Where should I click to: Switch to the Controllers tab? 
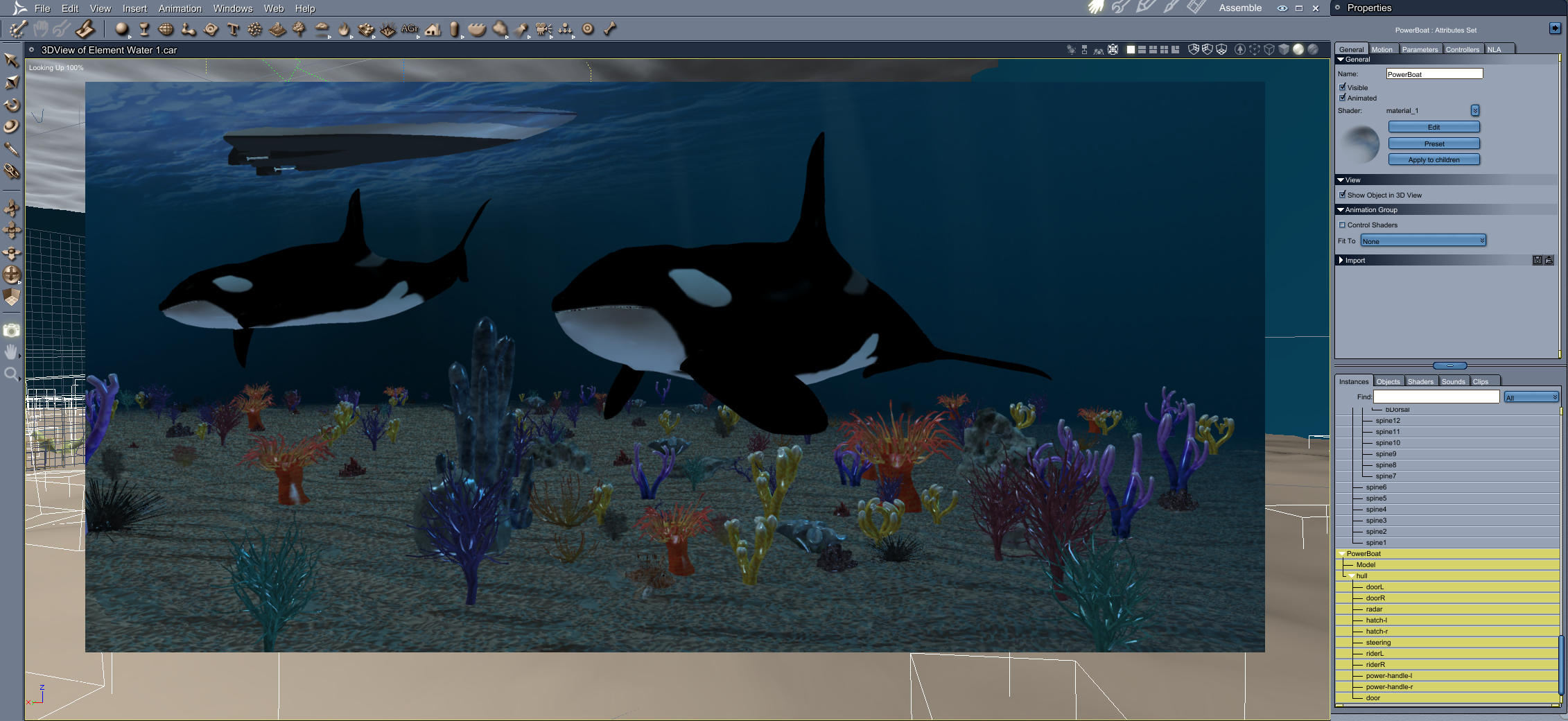1463,49
